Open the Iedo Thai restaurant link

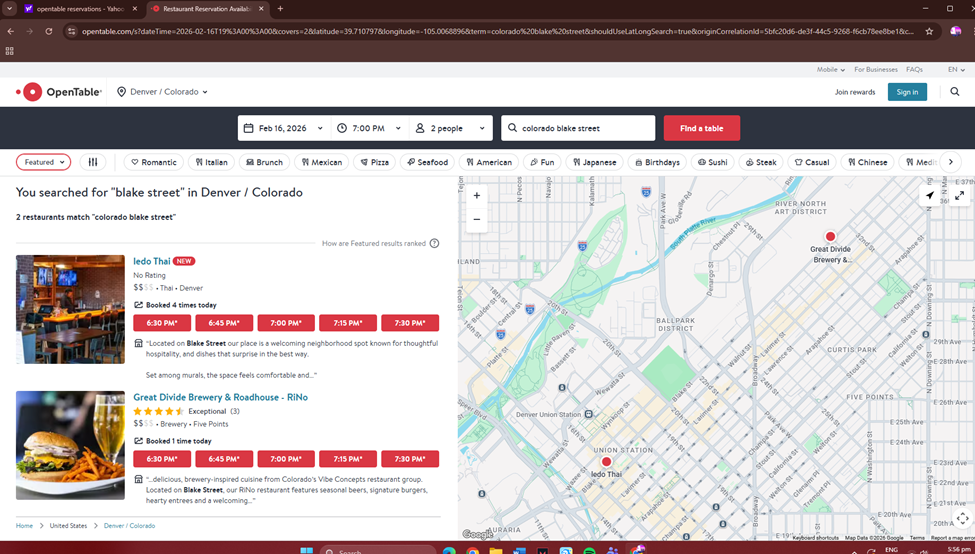(152, 261)
